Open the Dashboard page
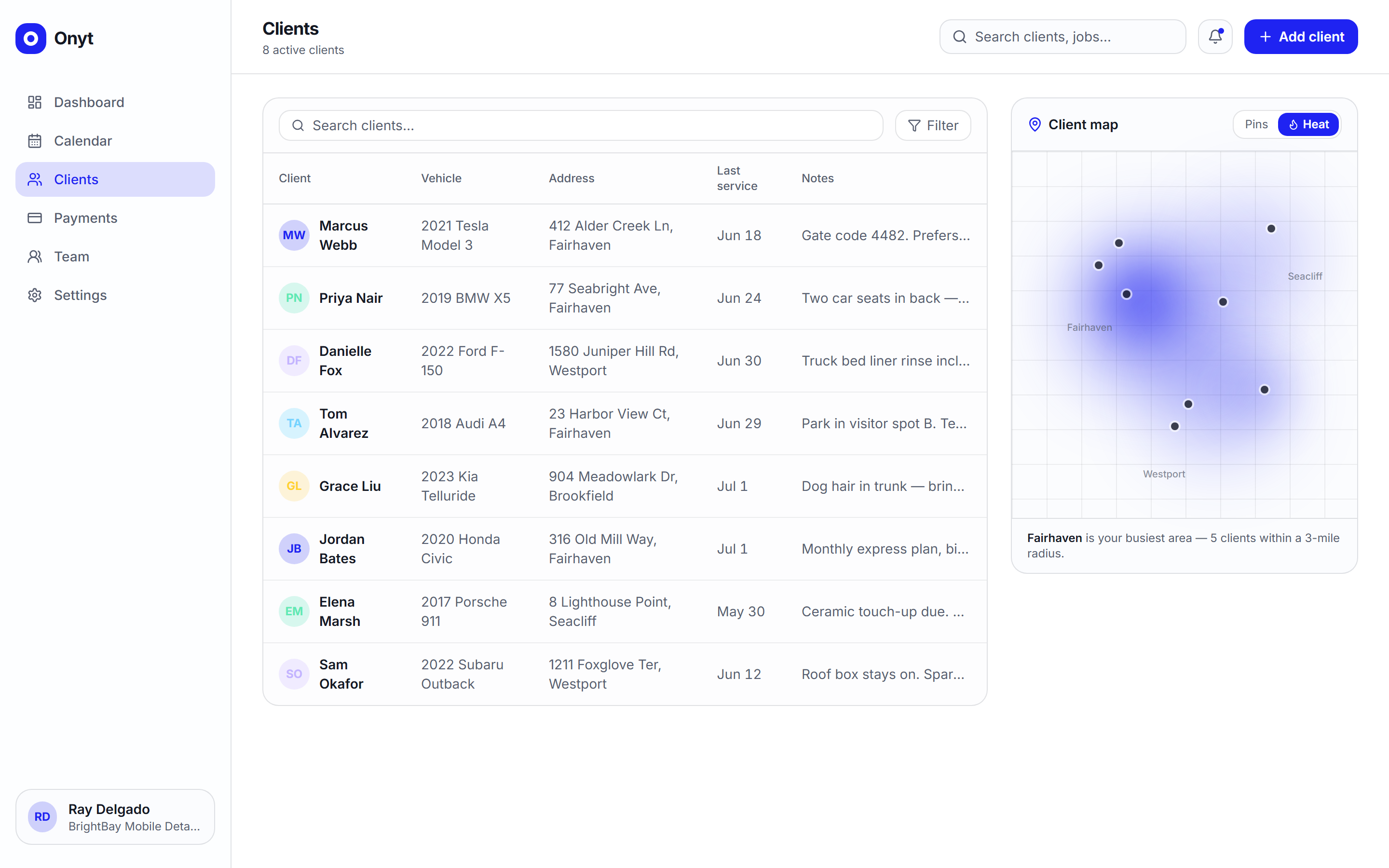 tap(115, 102)
